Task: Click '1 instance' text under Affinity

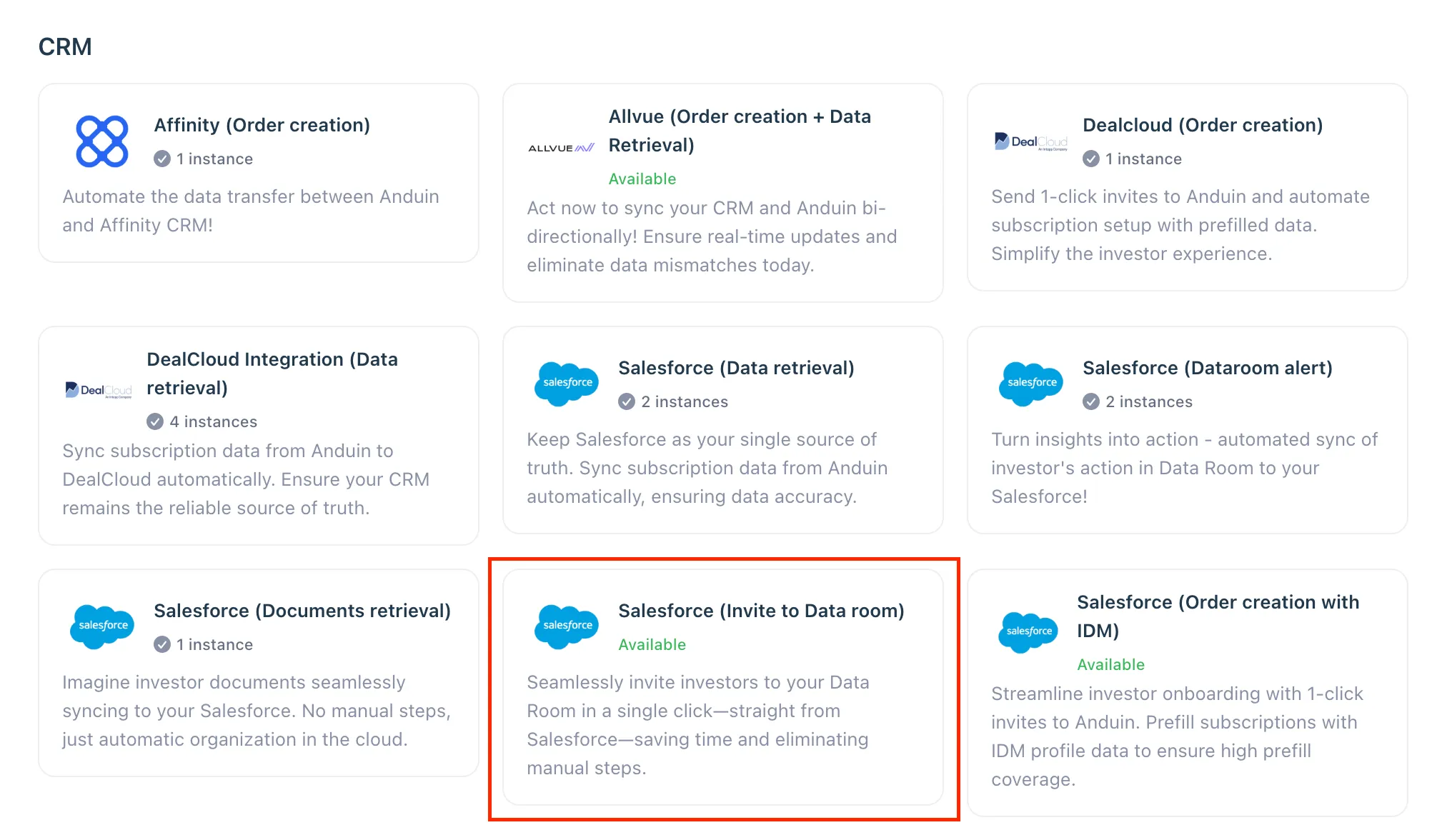Action: coord(214,159)
